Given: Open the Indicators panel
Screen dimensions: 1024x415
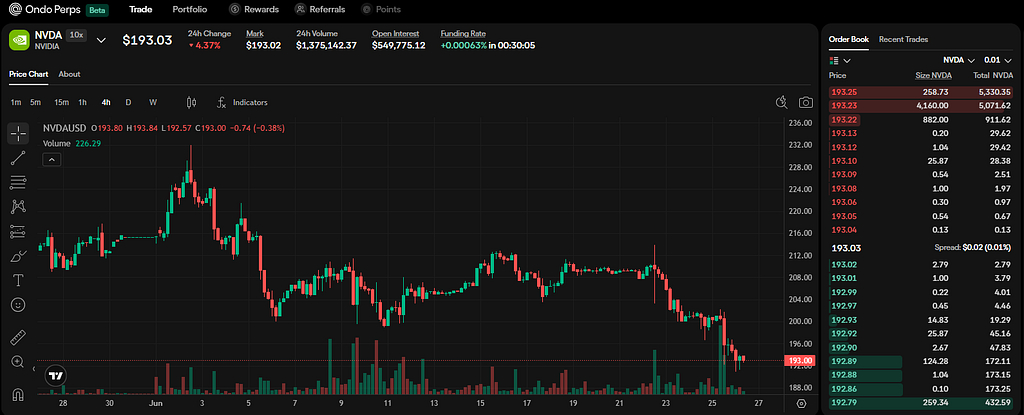Looking at the screenshot, I should pos(242,103).
